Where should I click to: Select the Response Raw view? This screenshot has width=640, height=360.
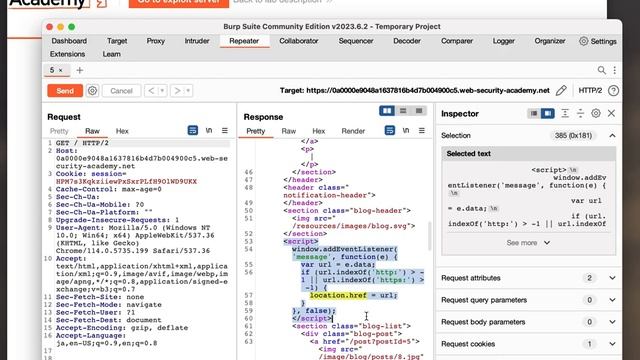pos(289,131)
